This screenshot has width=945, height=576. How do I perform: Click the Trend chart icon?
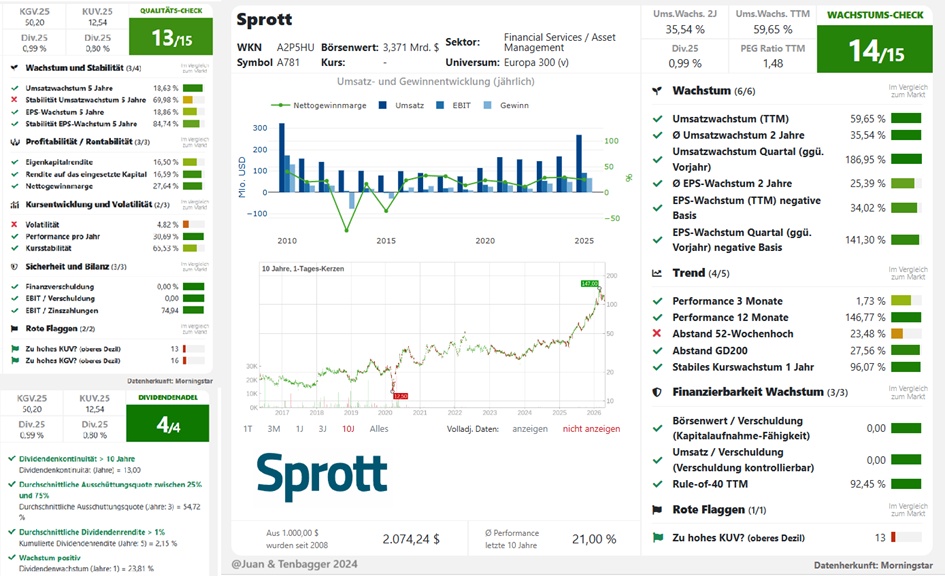pos(657,273)
